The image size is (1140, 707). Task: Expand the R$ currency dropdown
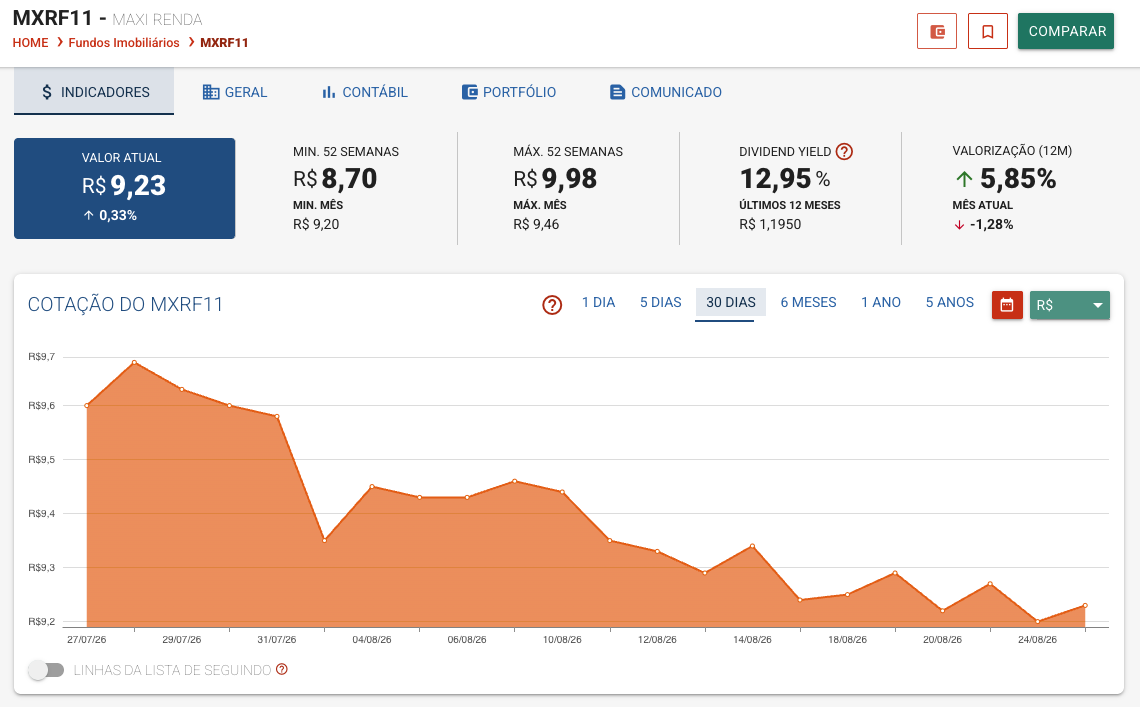point(1069,305)
